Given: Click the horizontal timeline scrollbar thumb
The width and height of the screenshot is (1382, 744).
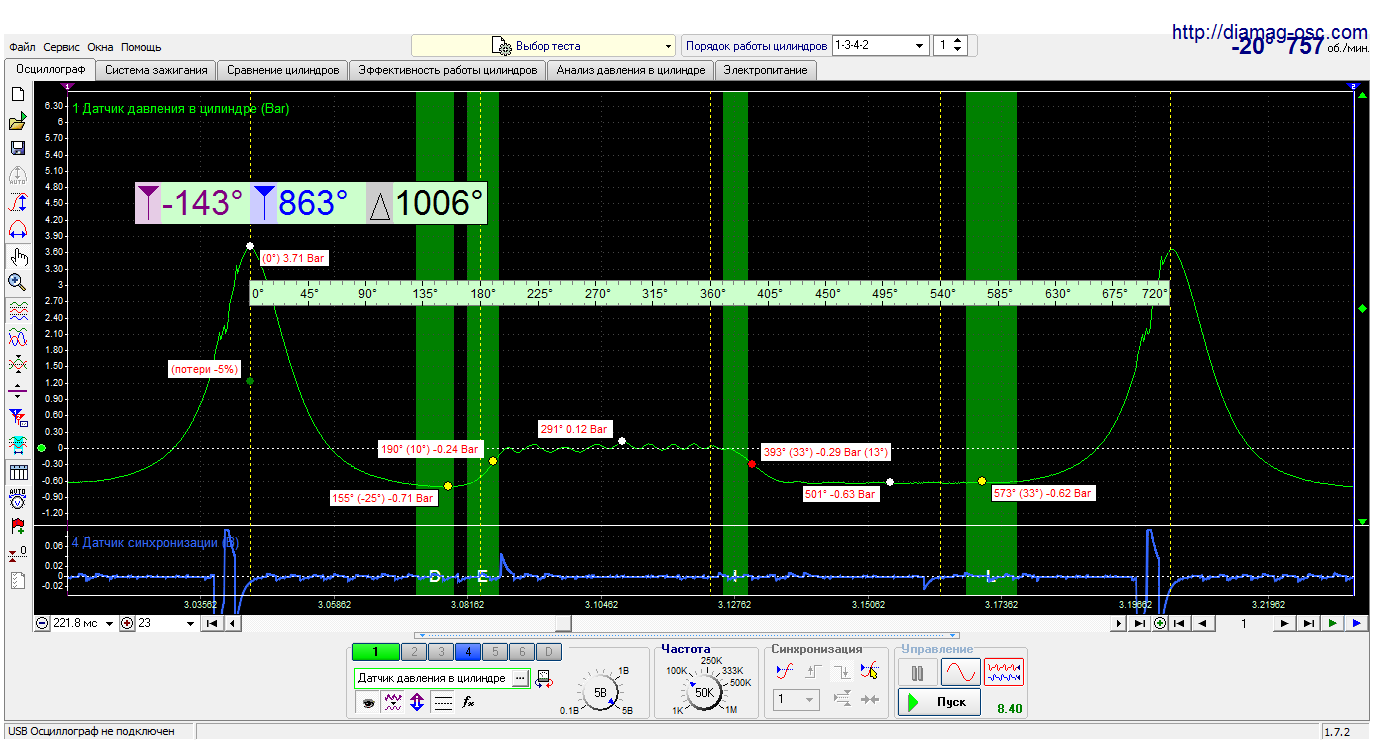Looking at the screenshot, I should 563,623.
